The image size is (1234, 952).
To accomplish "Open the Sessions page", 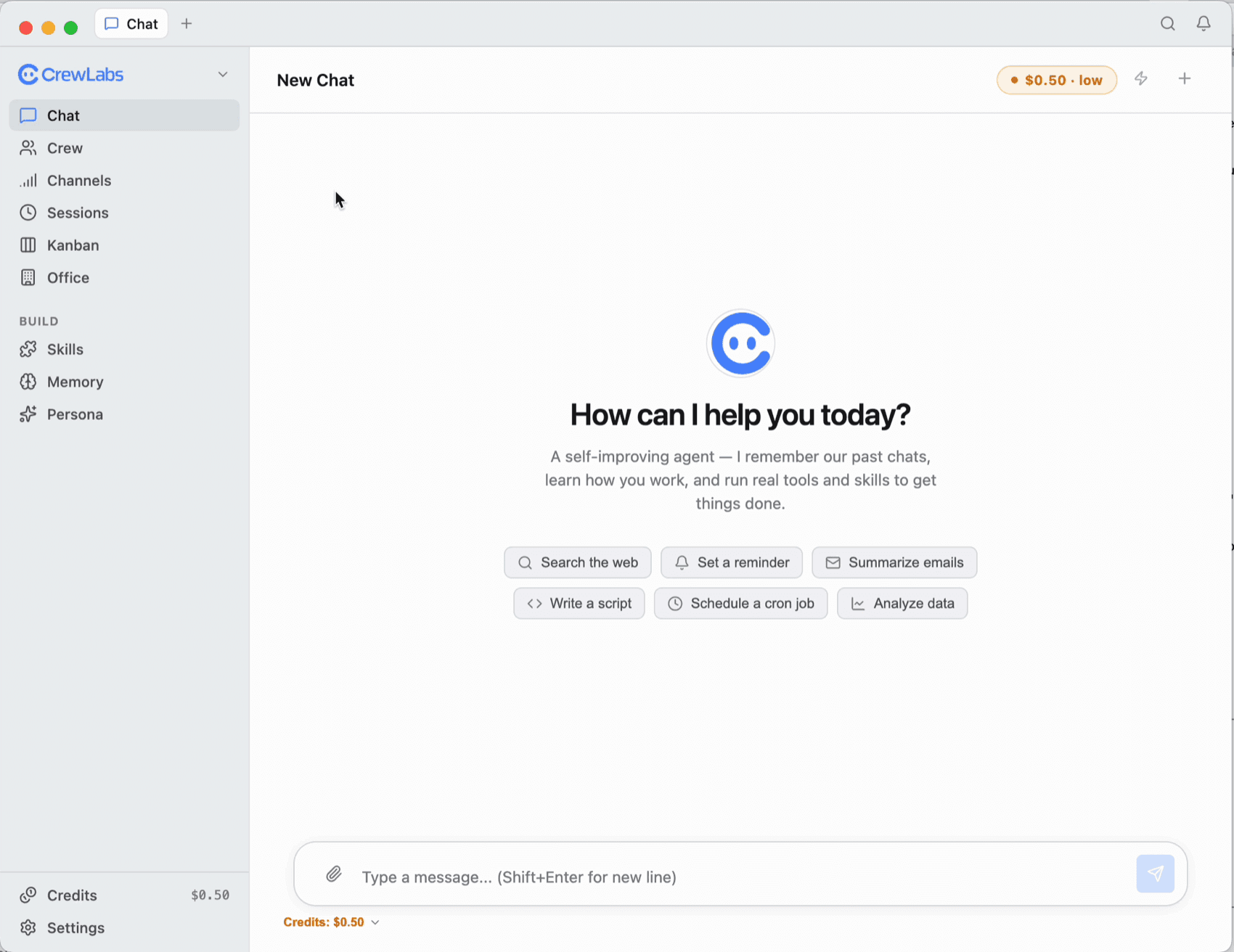I will click(124, 213).
